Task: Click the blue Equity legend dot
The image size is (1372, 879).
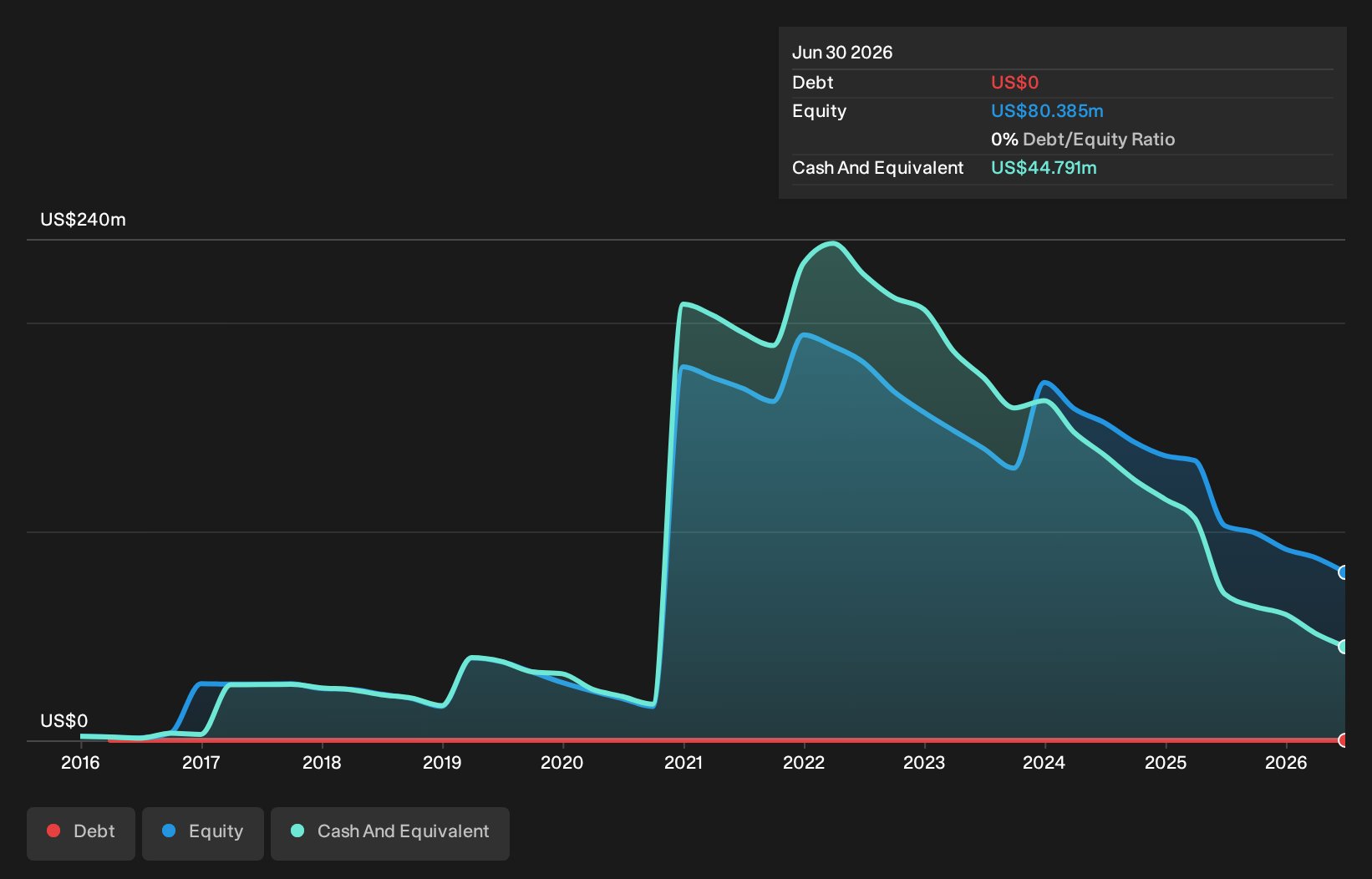Action: (169, 831)
